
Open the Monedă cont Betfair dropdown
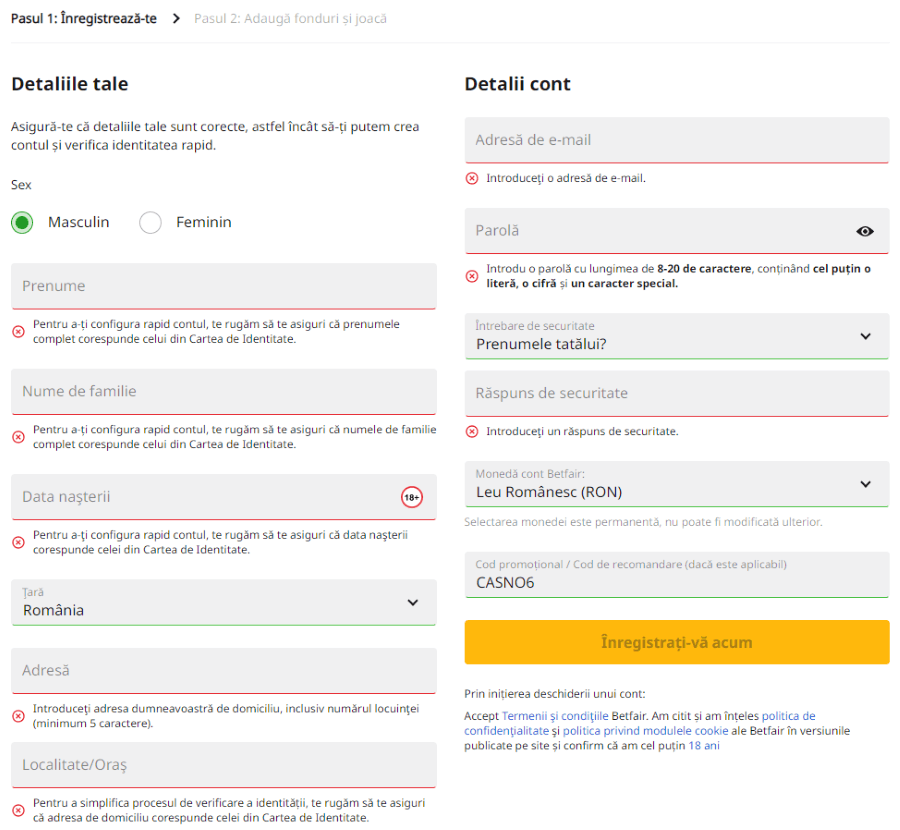pos(677,484)
